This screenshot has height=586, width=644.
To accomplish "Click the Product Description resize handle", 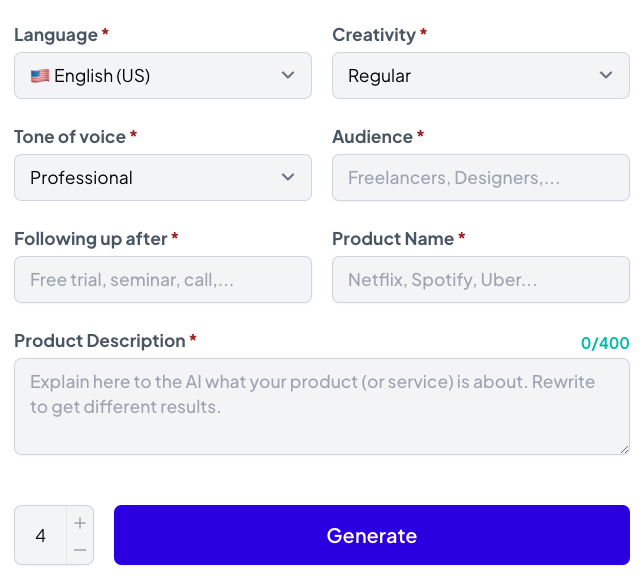I will [624, 449].
